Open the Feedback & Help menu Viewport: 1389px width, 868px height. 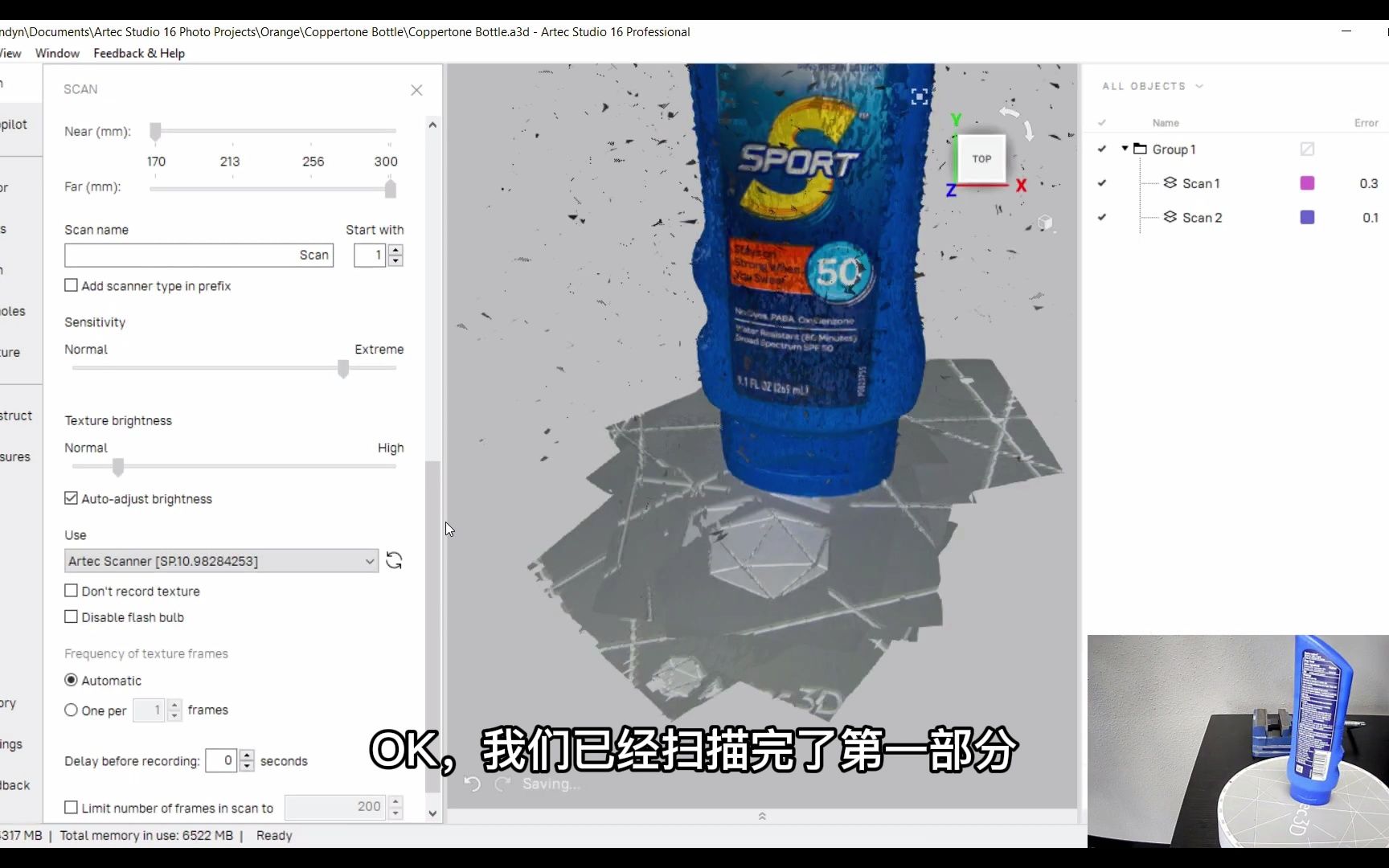[139, 53]
